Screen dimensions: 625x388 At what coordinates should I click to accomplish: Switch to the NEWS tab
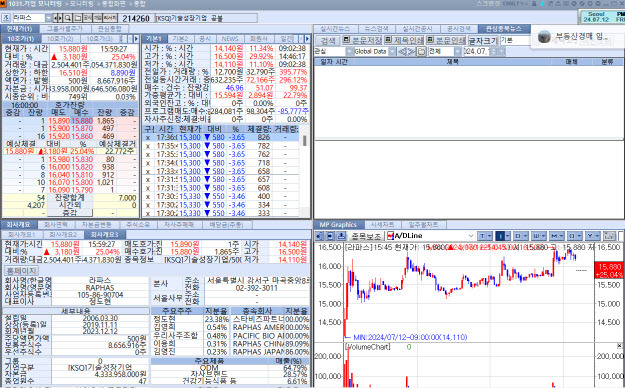(x=230, y=39)
